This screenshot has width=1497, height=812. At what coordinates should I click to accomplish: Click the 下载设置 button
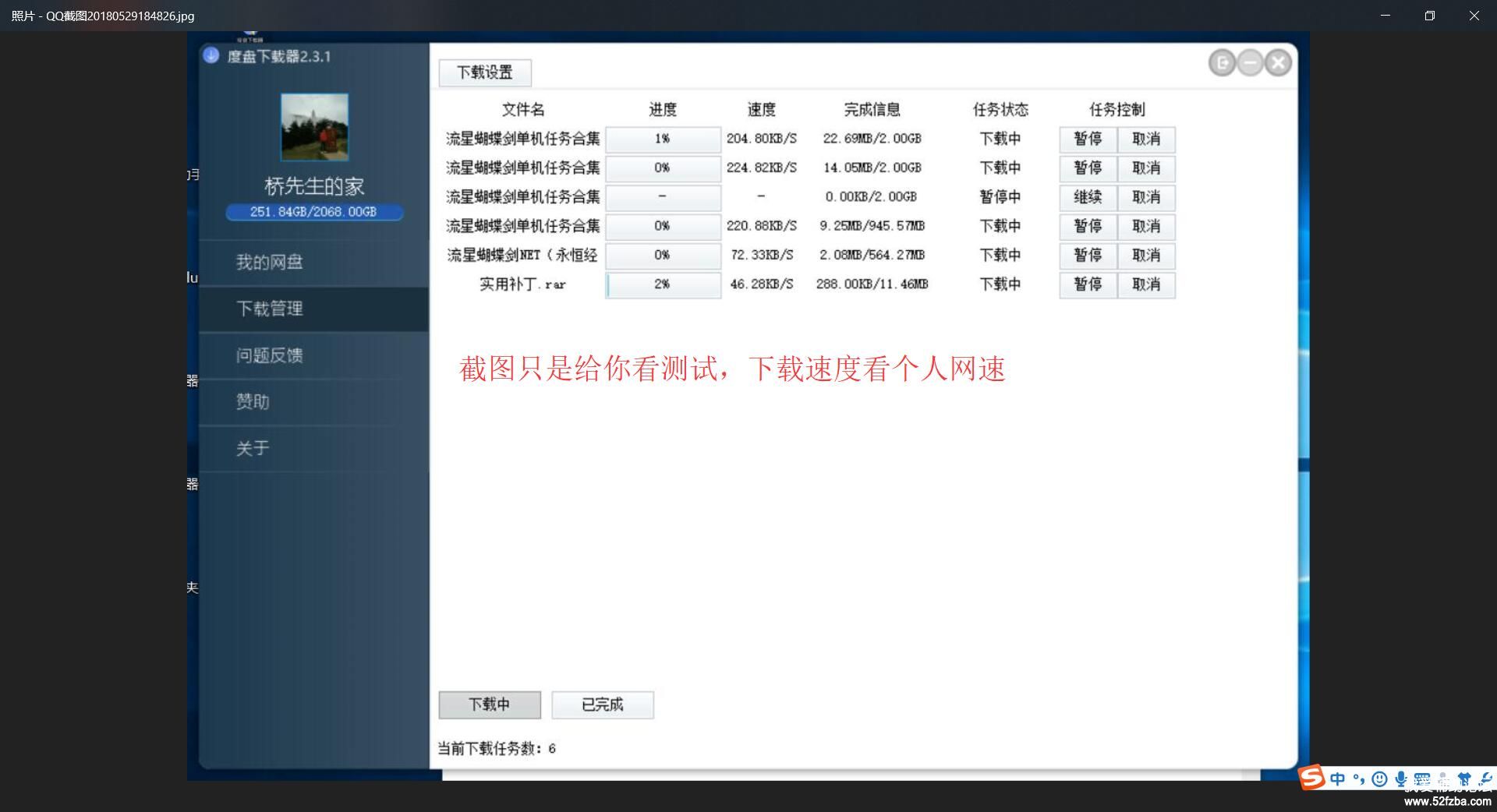point(485,72)
